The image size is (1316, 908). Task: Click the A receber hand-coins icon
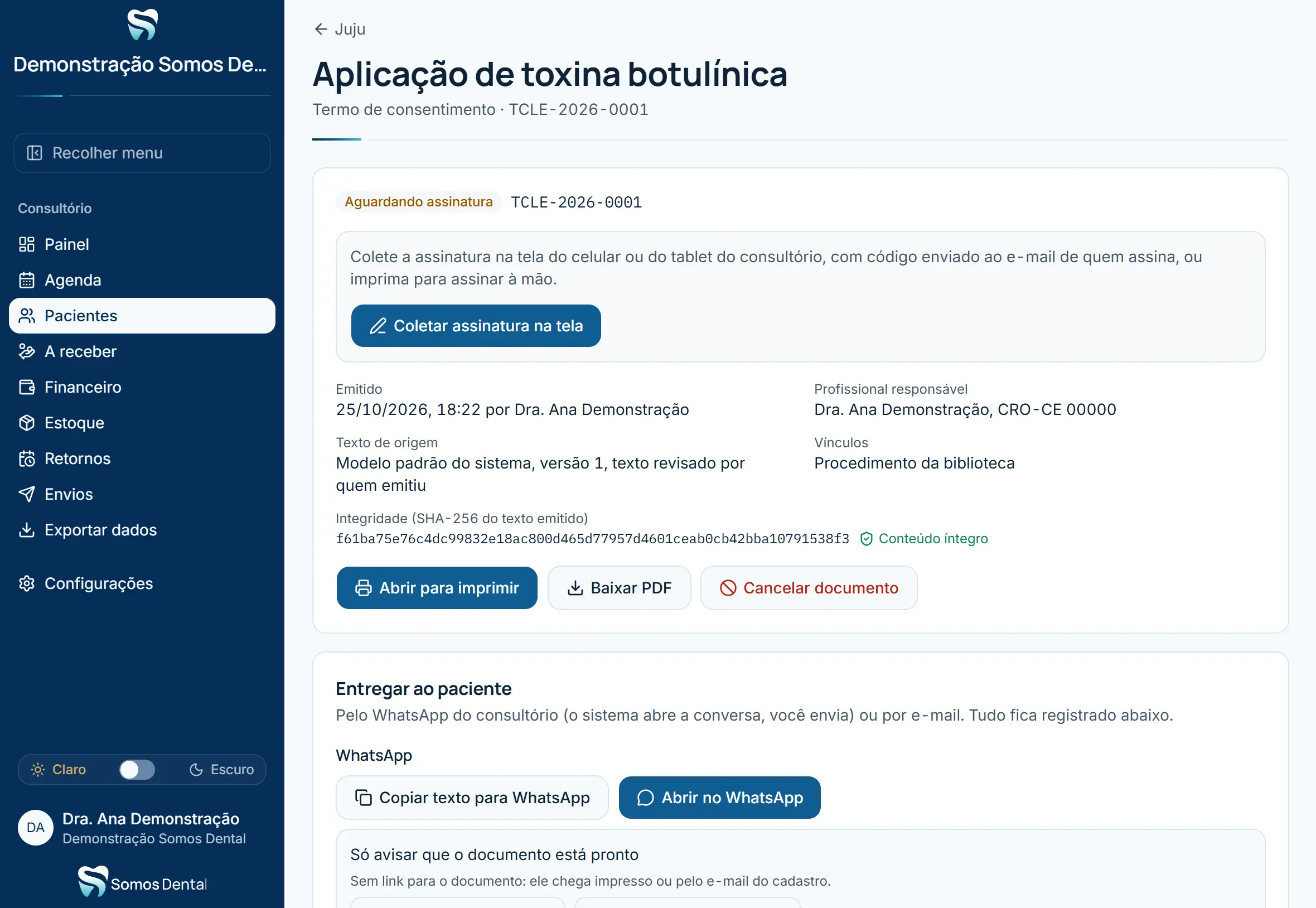pyautogui.click(x=27, y=351)
